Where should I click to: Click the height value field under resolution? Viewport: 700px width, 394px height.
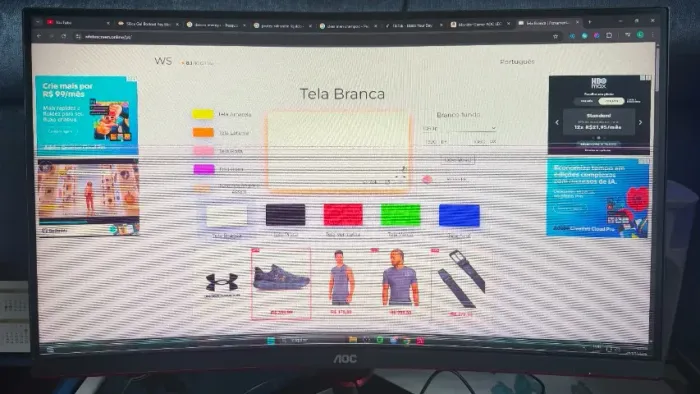pos(479,141)
